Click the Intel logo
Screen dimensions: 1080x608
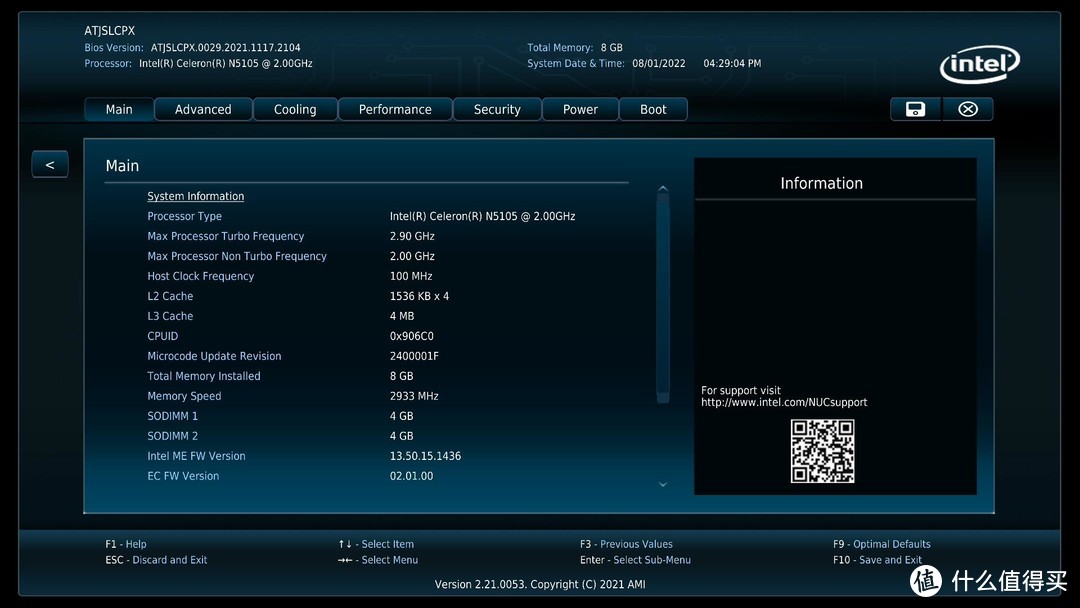tap(979, 64)
